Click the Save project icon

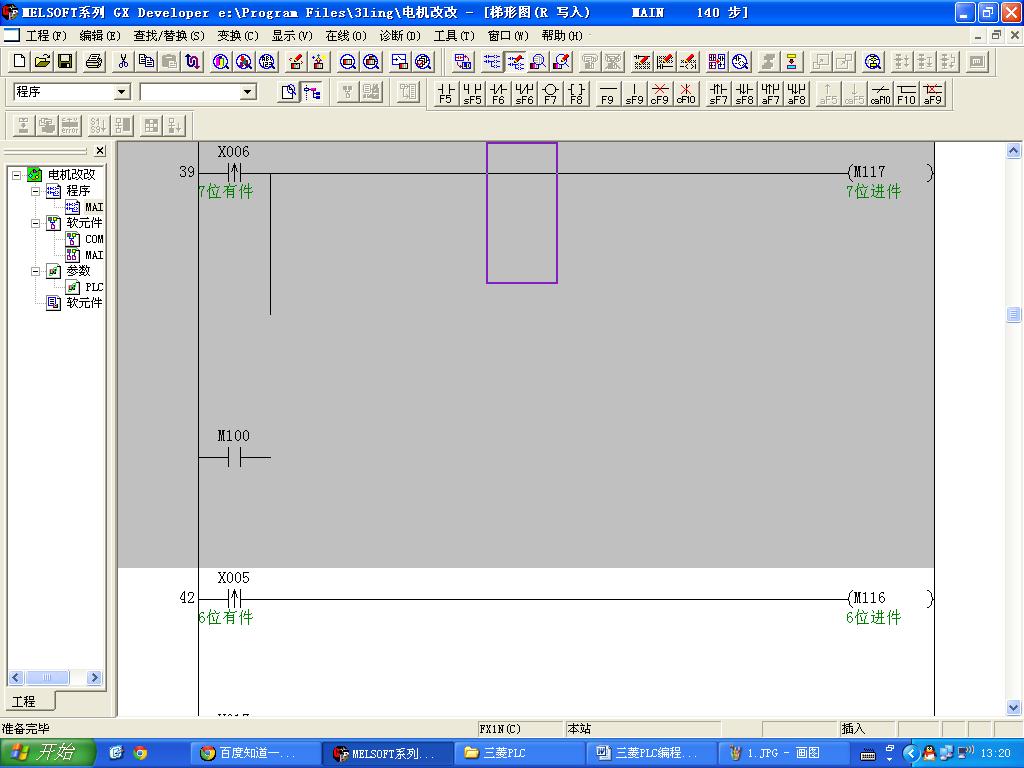coord(65,62)
